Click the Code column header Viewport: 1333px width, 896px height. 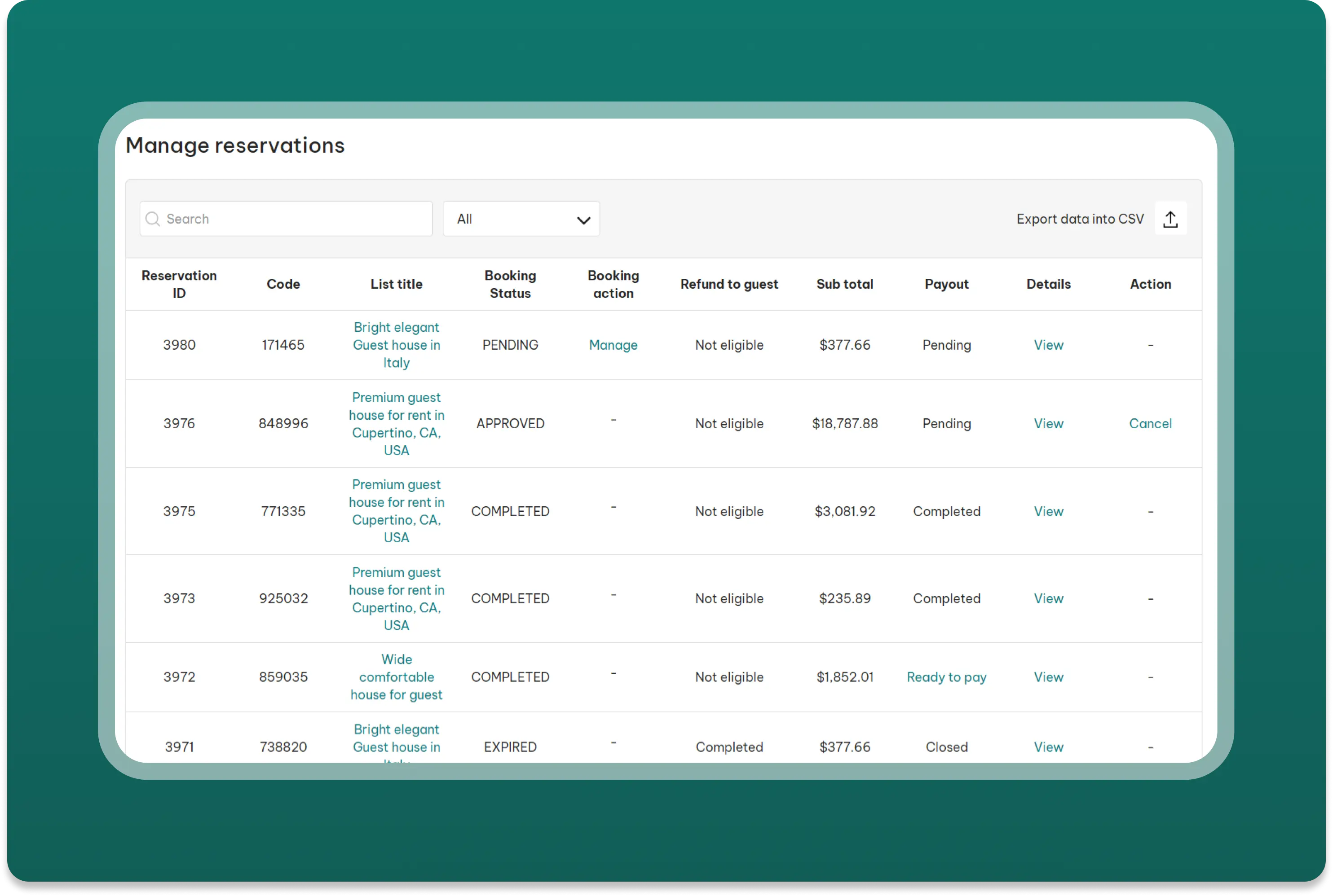coord(283,284)
